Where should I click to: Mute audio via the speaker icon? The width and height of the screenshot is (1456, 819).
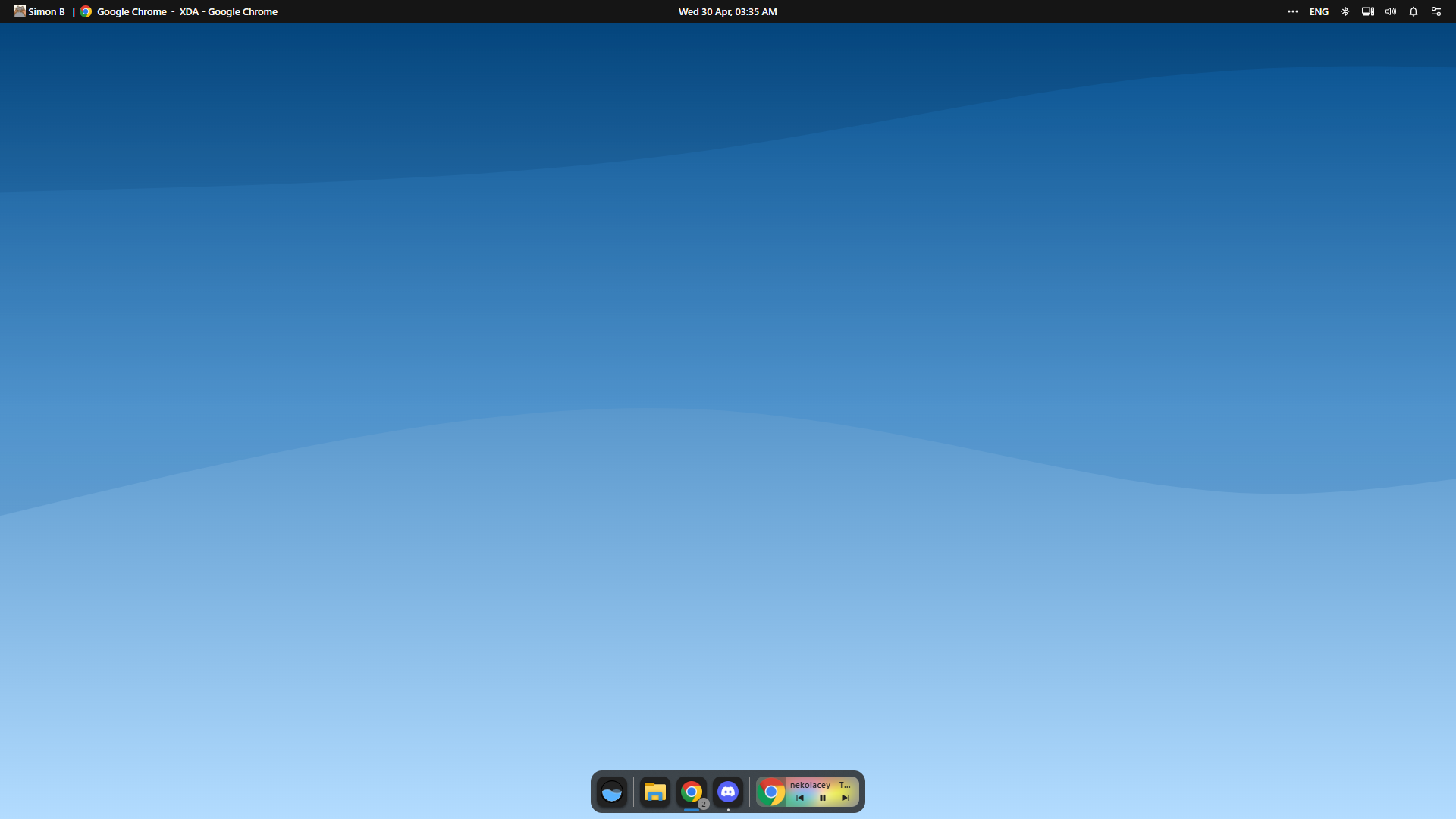pos(1390,11)
